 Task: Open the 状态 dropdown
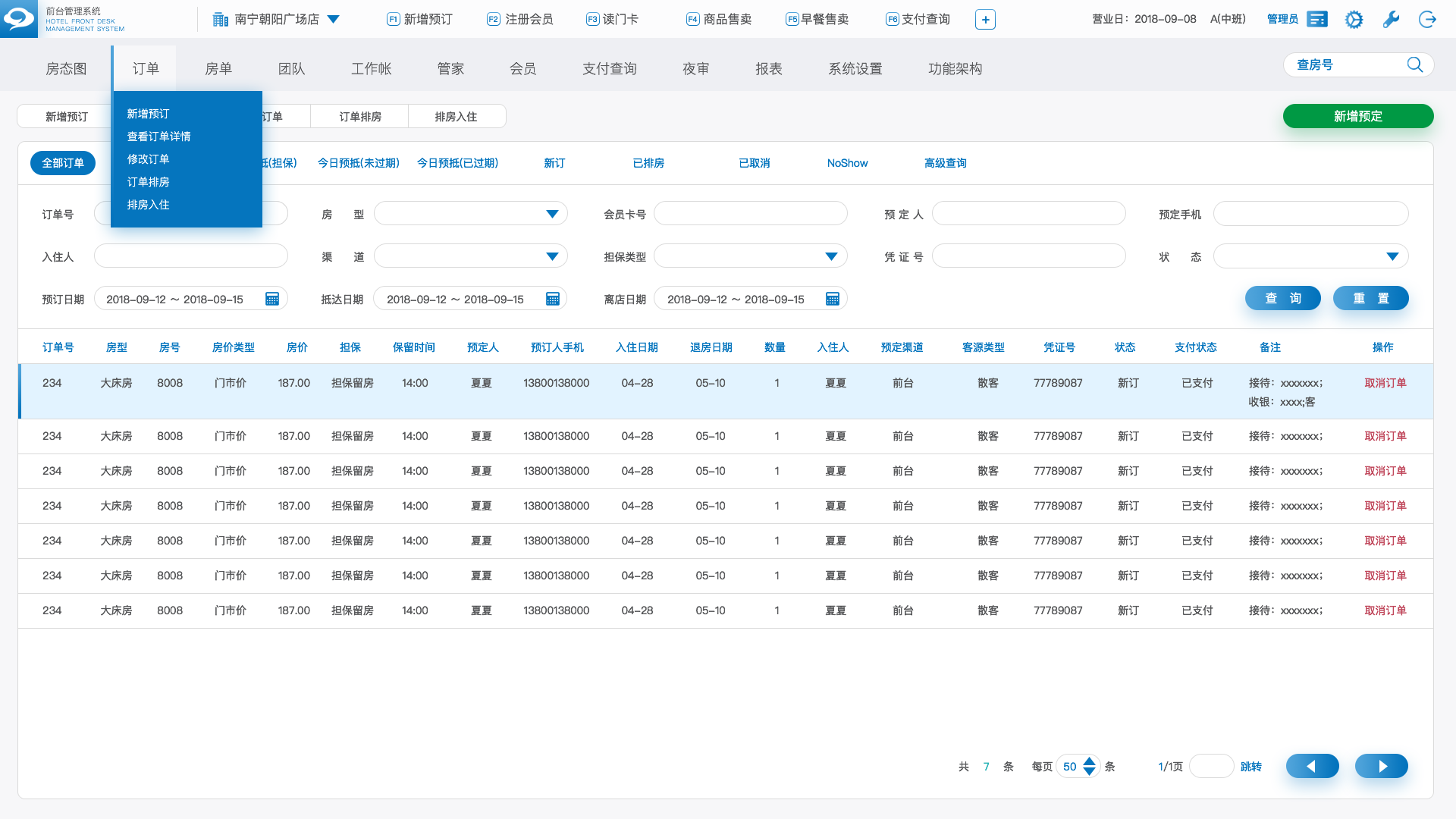(x=1392, y=256)
